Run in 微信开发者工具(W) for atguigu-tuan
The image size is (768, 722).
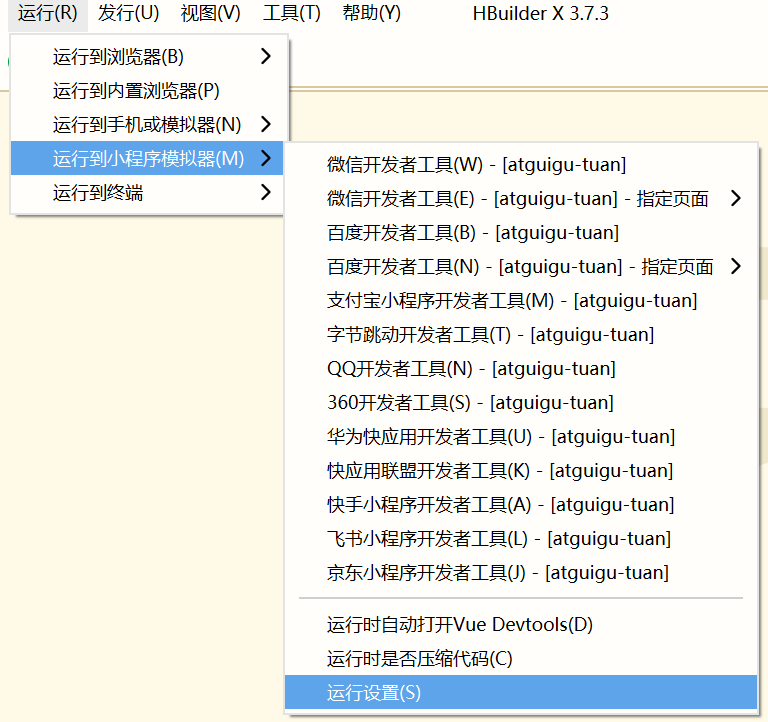point(476,165)
